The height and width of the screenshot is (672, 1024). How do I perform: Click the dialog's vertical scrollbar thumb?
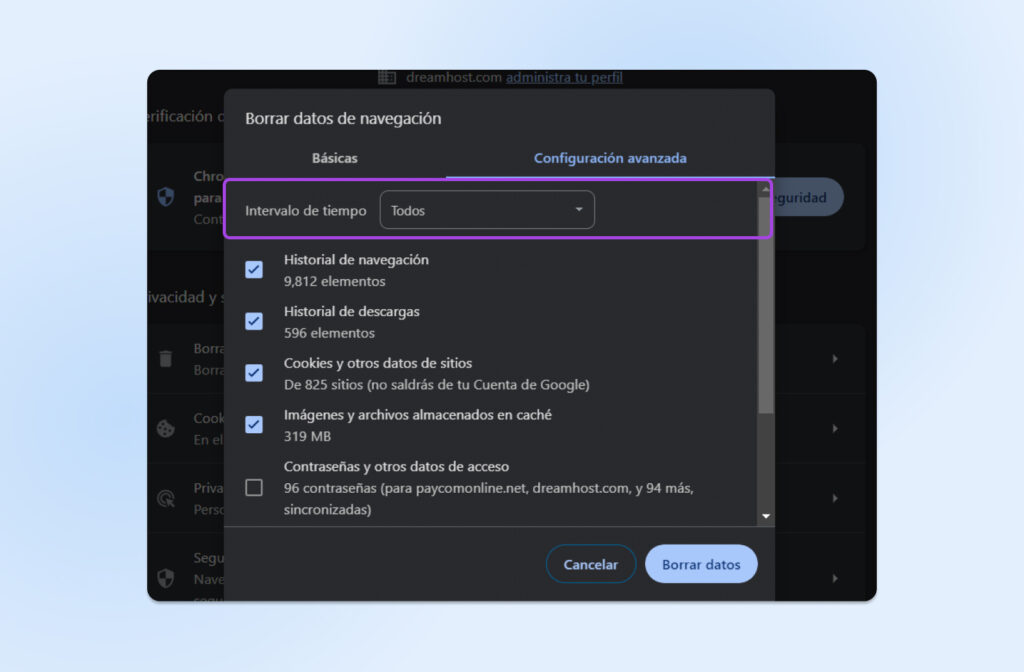pos(766,305)
